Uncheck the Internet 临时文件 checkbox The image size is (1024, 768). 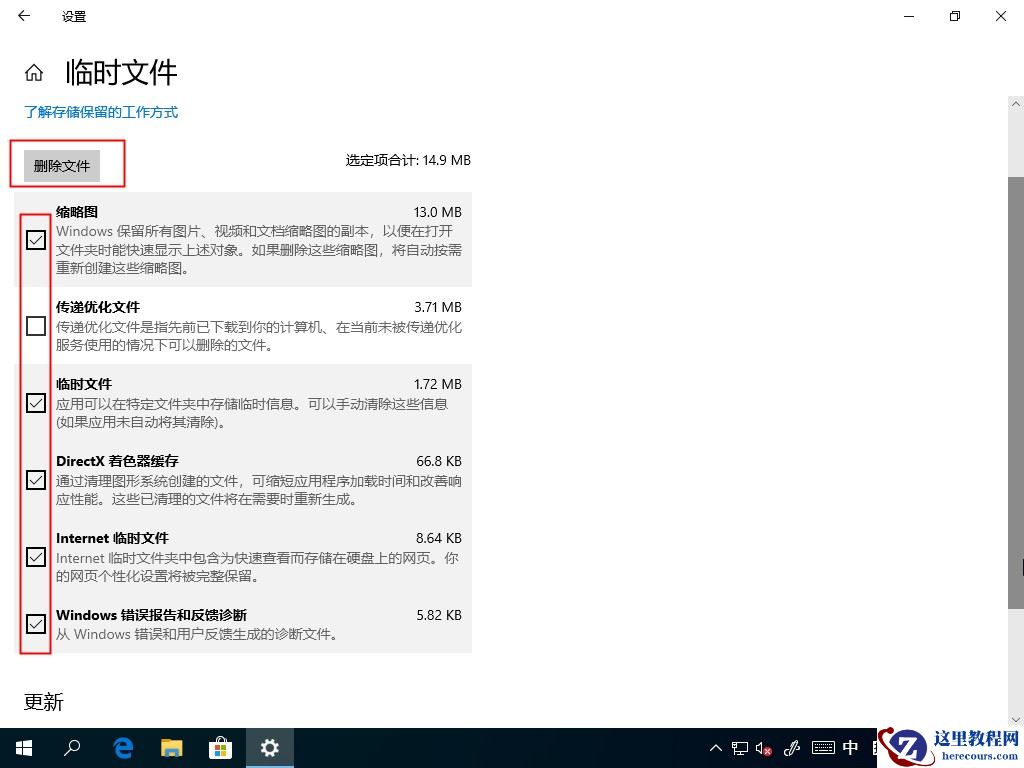point(36,557)
